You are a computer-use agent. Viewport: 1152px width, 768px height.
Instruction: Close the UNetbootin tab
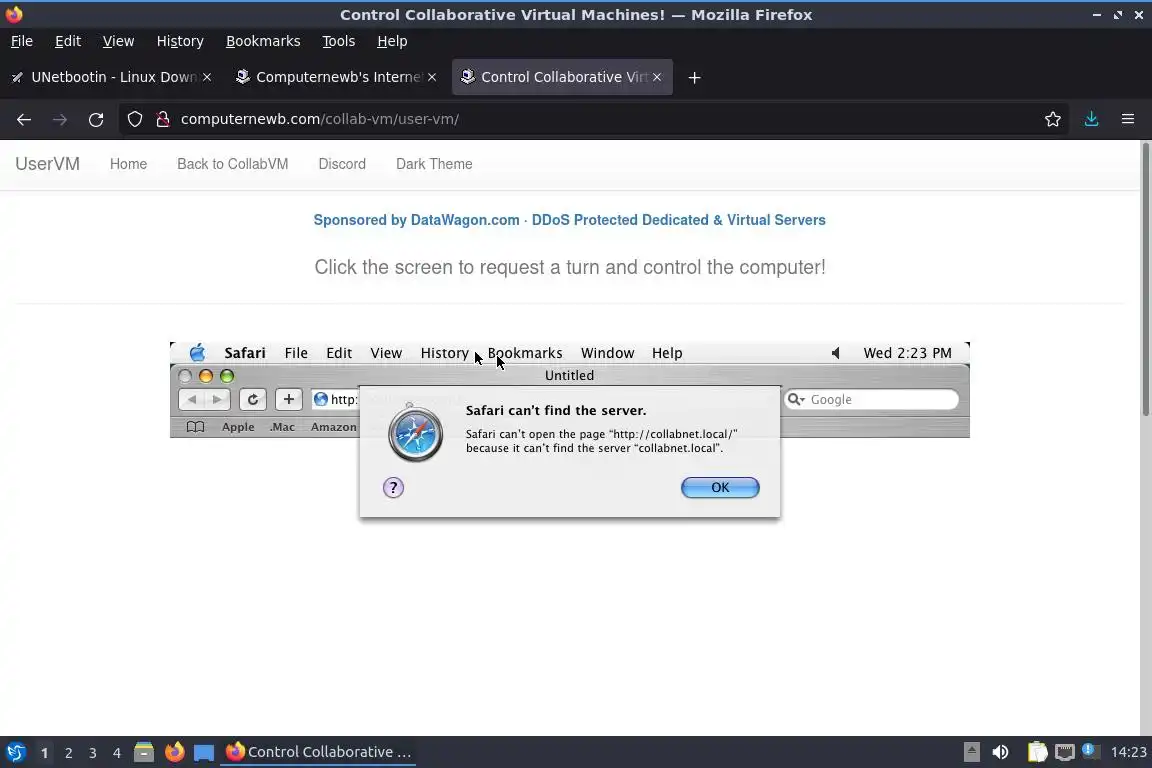click(207, 77)
